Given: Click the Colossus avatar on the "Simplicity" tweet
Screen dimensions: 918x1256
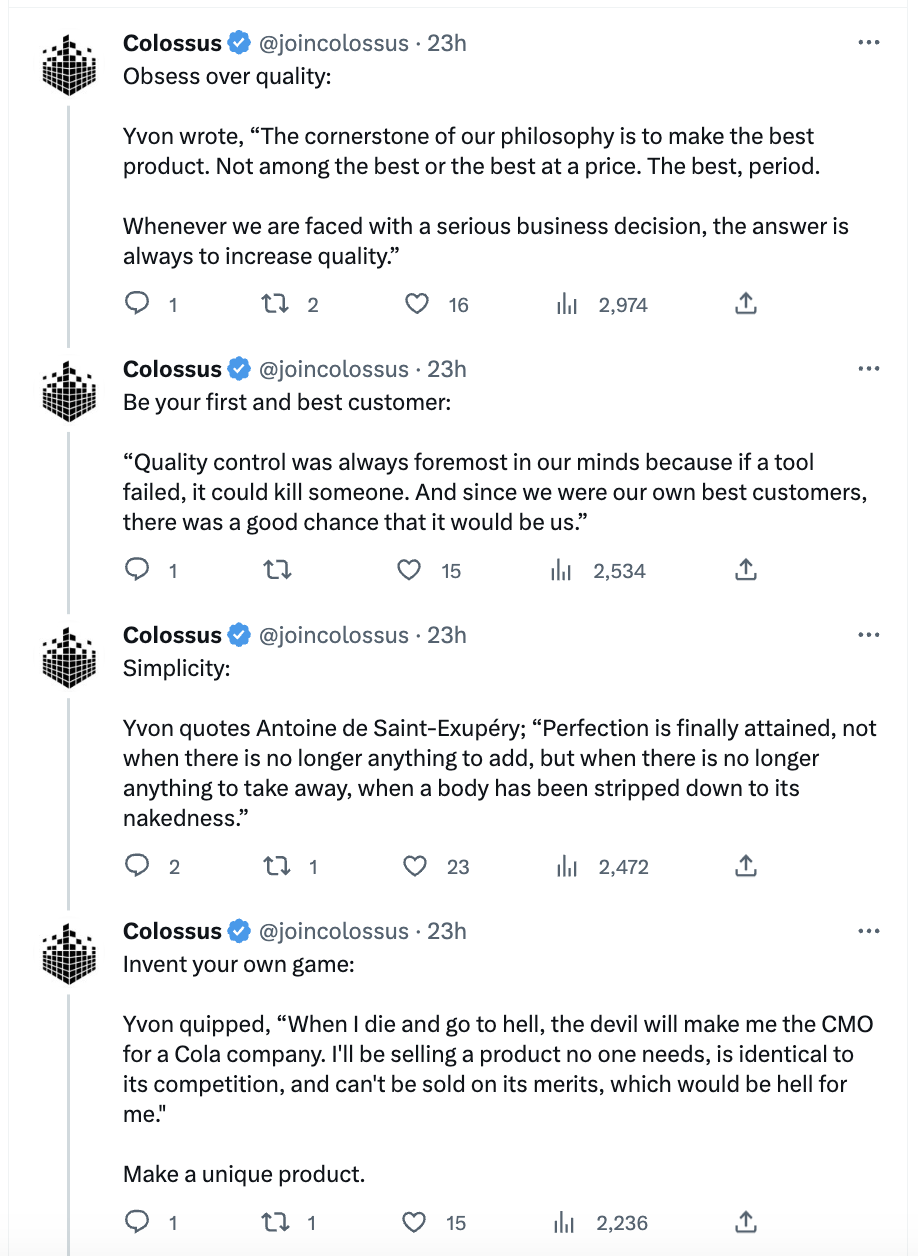Looking at the screenshot, I should click(x=69, y=661).
